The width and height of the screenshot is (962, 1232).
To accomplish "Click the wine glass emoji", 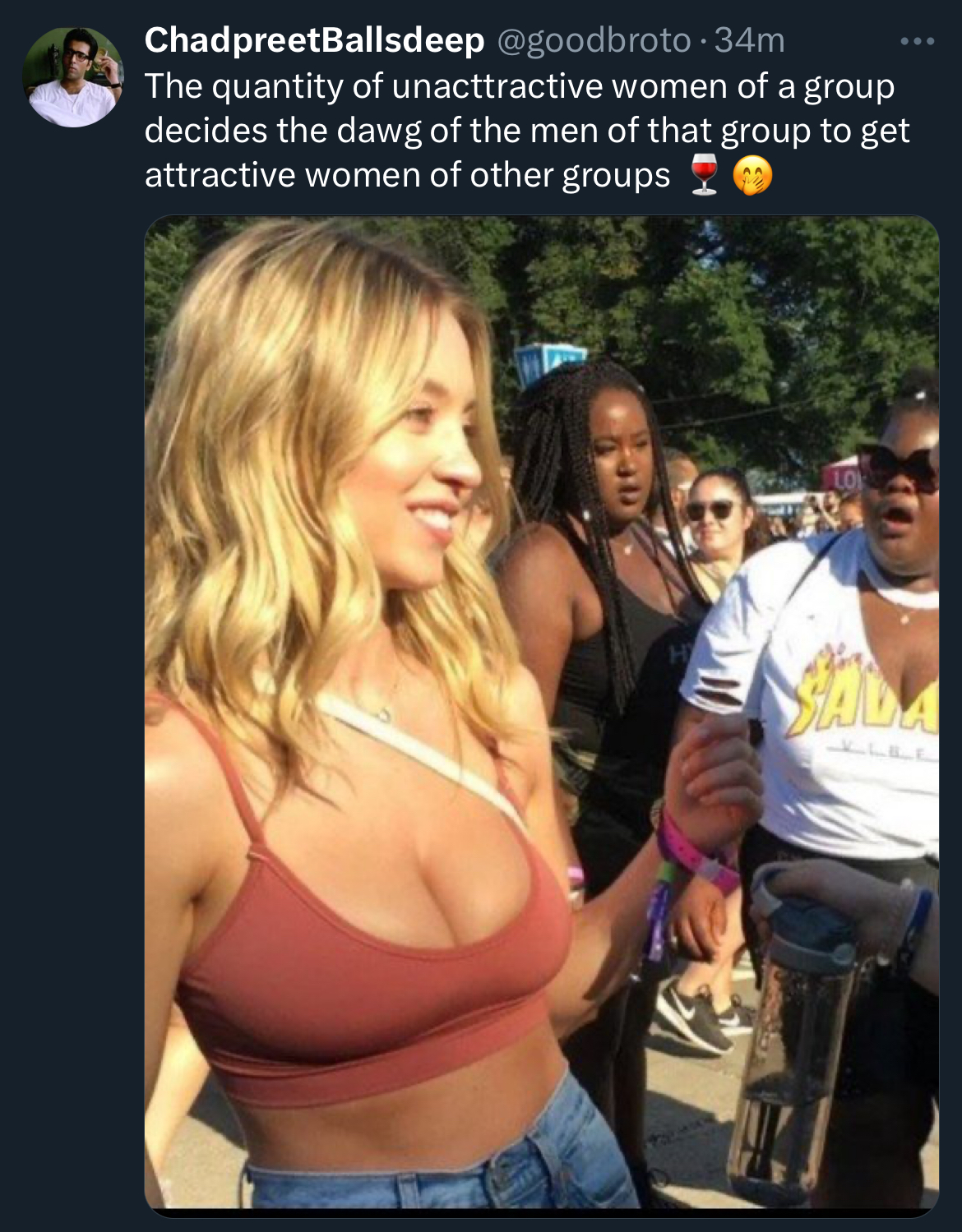I will coord(705,176).
